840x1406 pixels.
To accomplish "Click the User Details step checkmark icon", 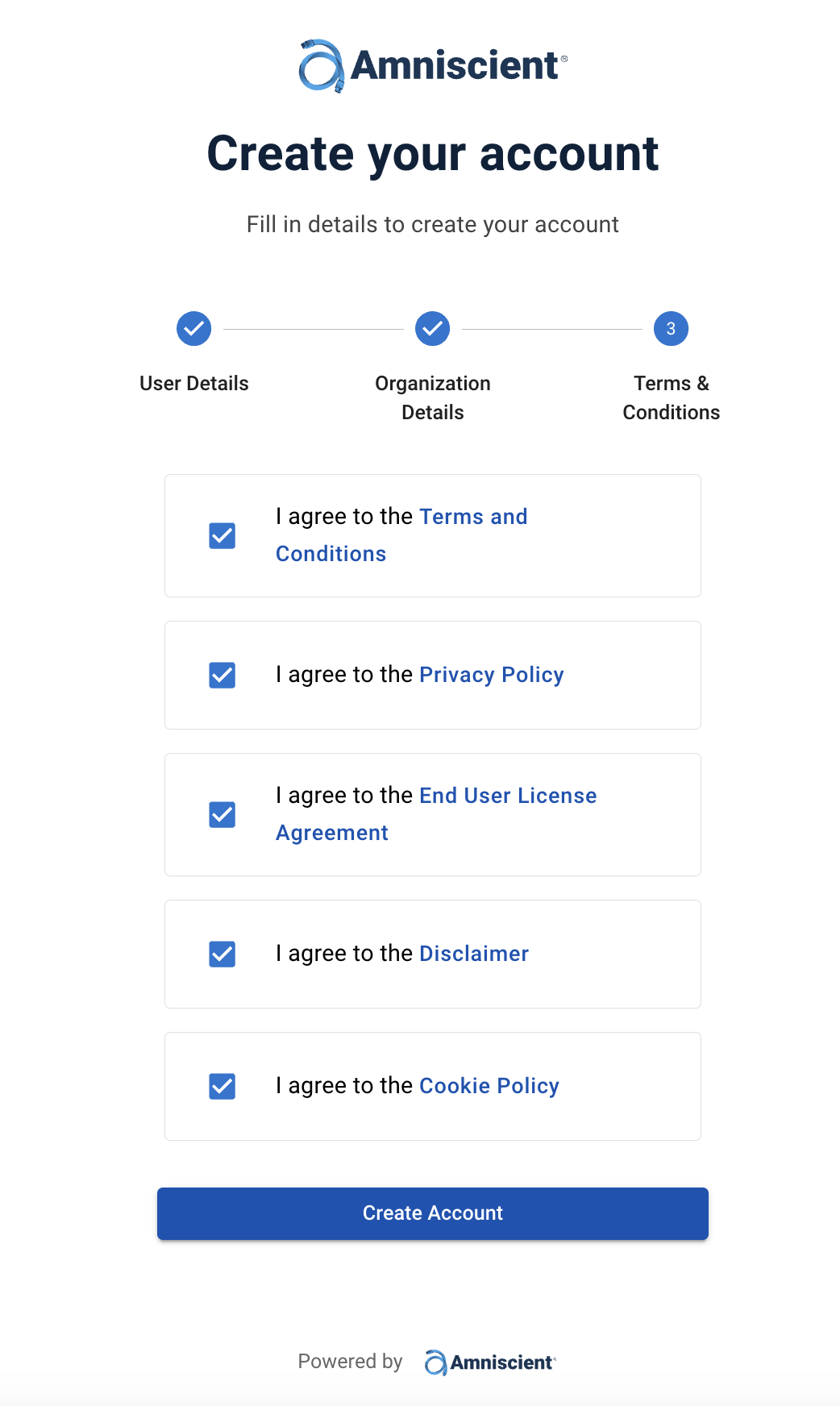I will tap(194, 329).
